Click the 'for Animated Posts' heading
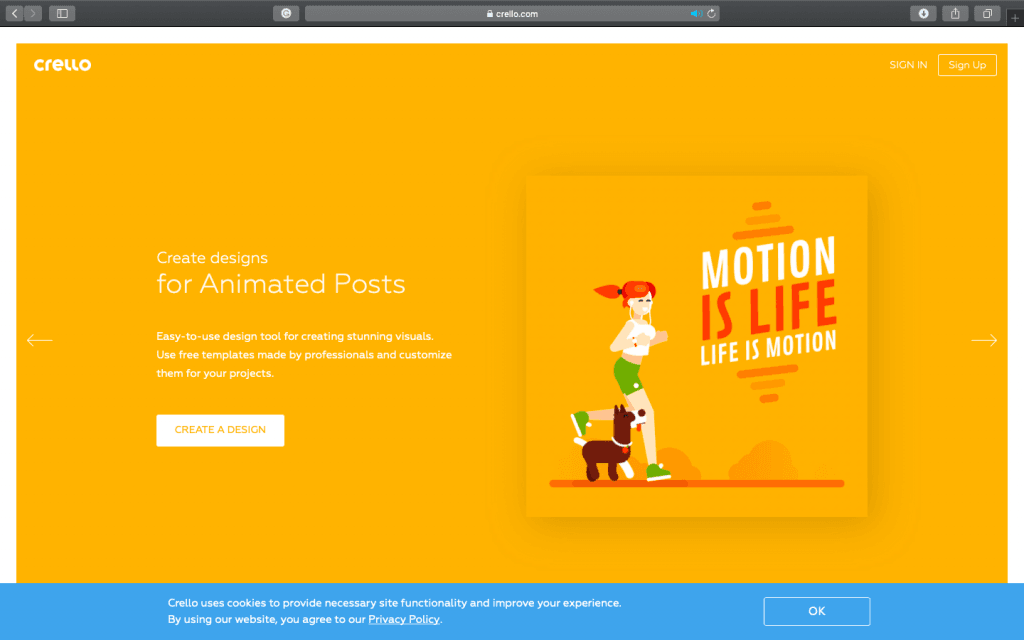 281,283
